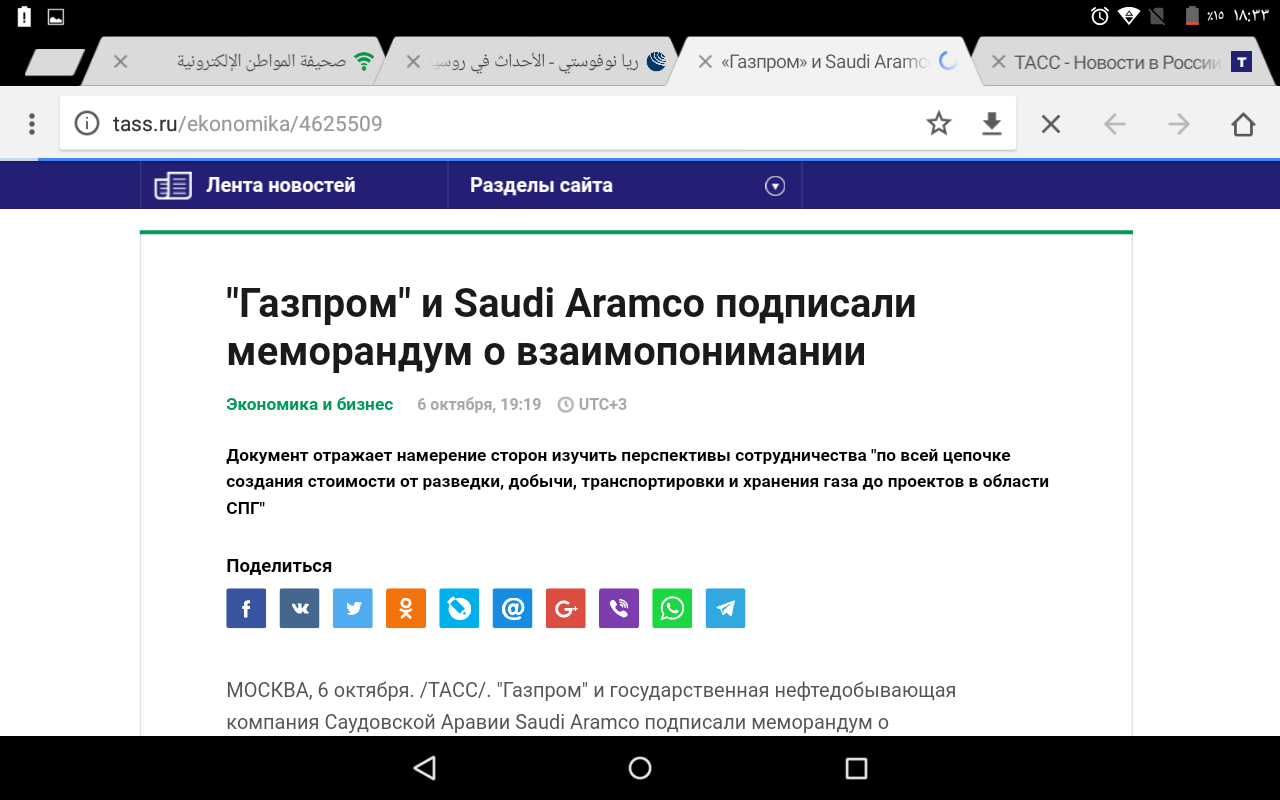1280x800 pixels.
Task: Bookmark page with star icon
Action: click(938, 124)
